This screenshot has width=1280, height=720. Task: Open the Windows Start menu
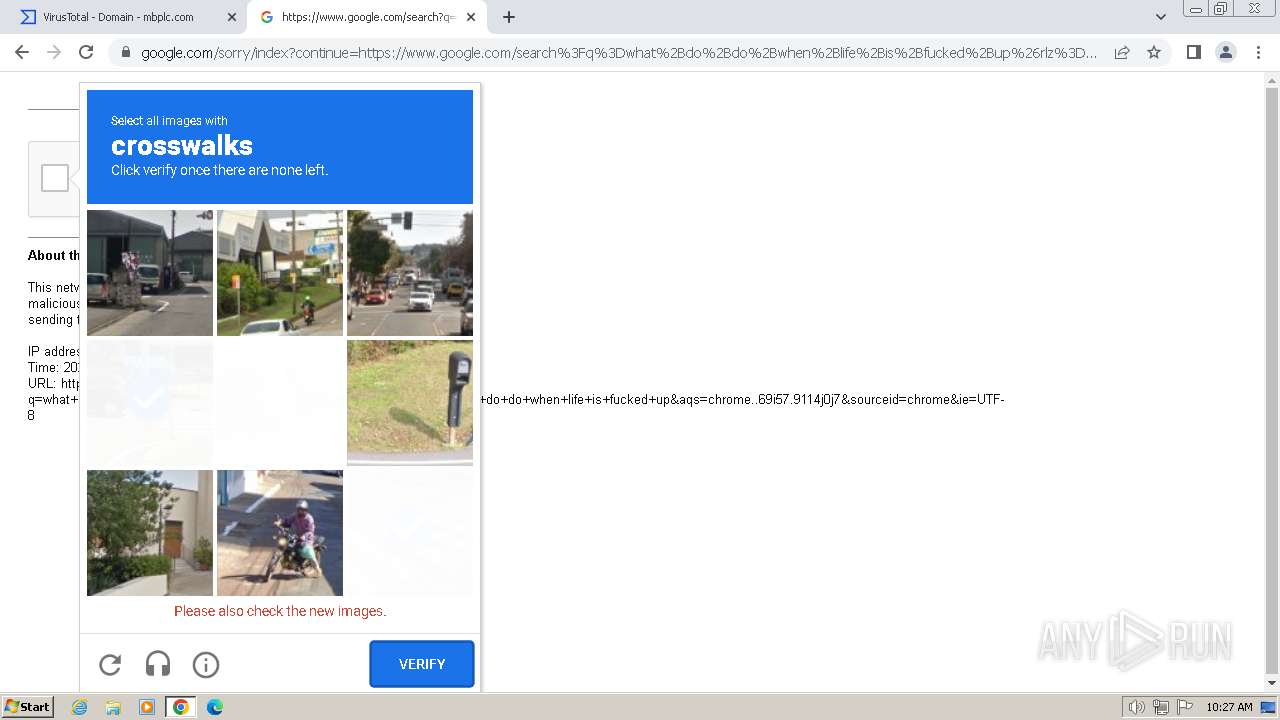(x=27, y=706)
